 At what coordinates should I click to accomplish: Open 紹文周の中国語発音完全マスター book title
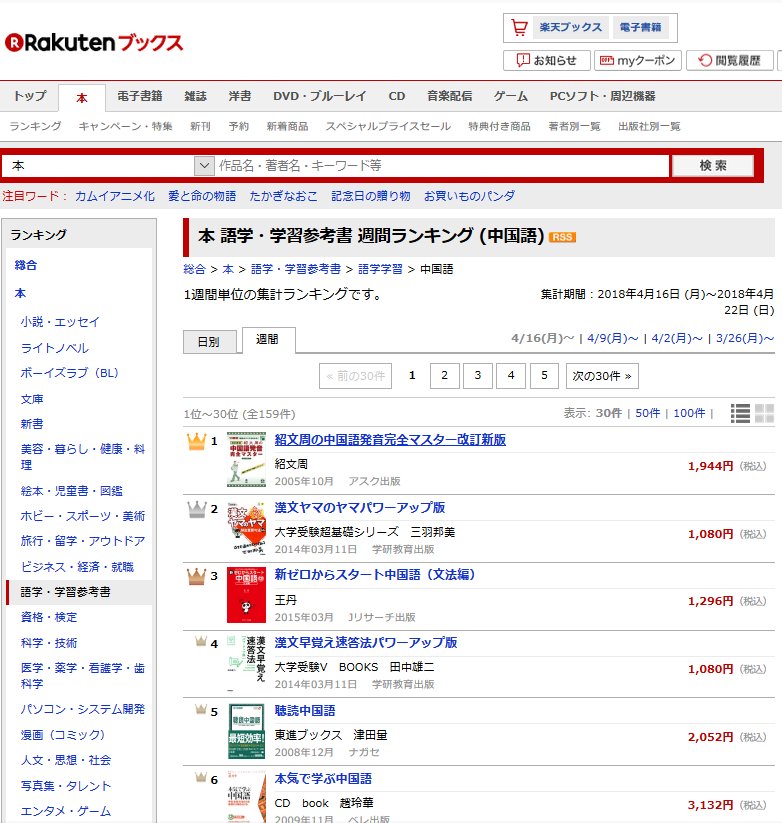390,440
